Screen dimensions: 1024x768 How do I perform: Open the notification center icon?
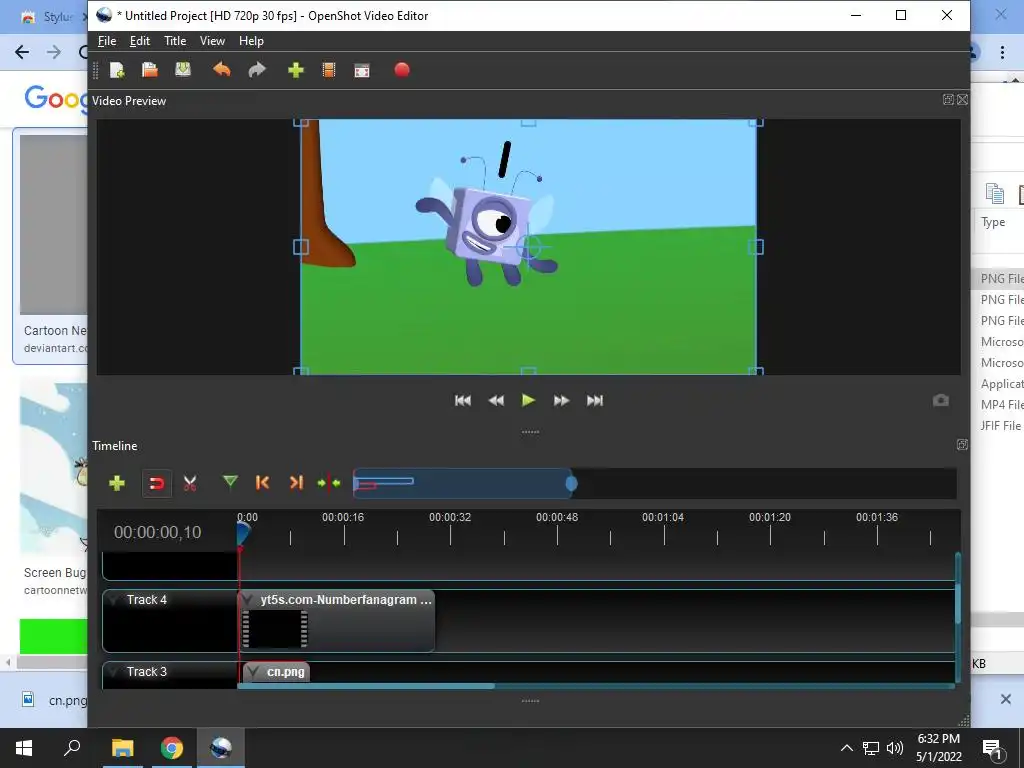pyautogui.click(x=992, y=748)
